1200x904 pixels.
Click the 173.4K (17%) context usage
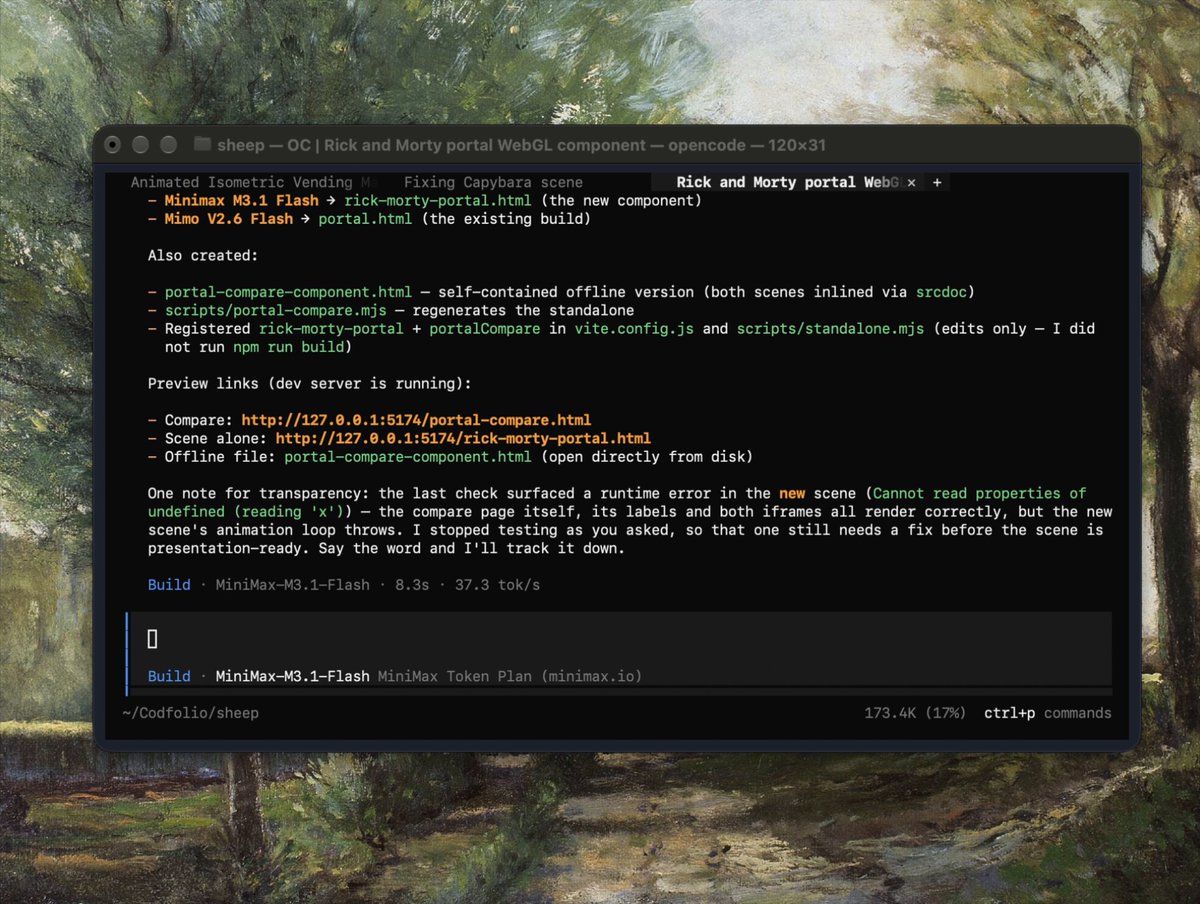(915, 713)
